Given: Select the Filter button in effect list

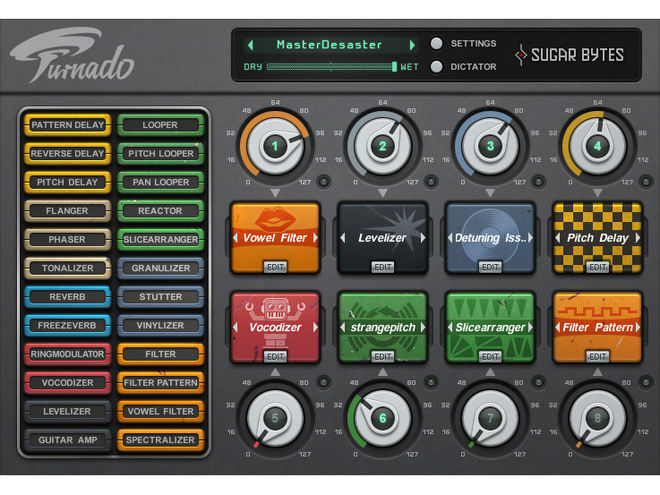Looking at the screenshot, I should (160, 354).
